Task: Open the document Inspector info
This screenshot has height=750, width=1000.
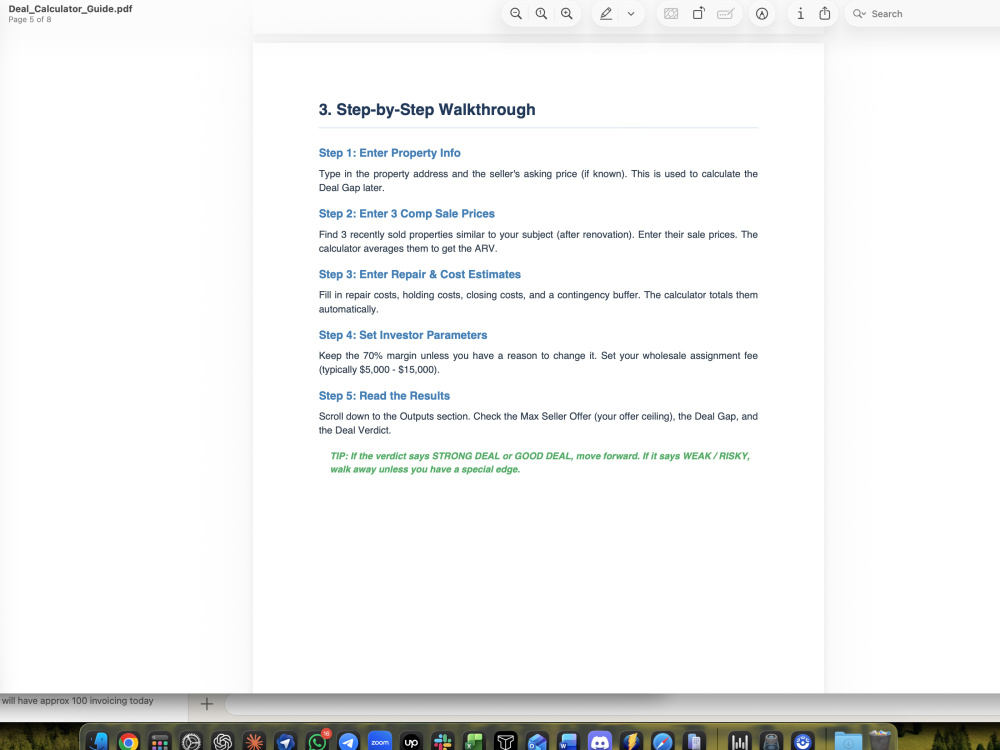Action: (800, 13)
